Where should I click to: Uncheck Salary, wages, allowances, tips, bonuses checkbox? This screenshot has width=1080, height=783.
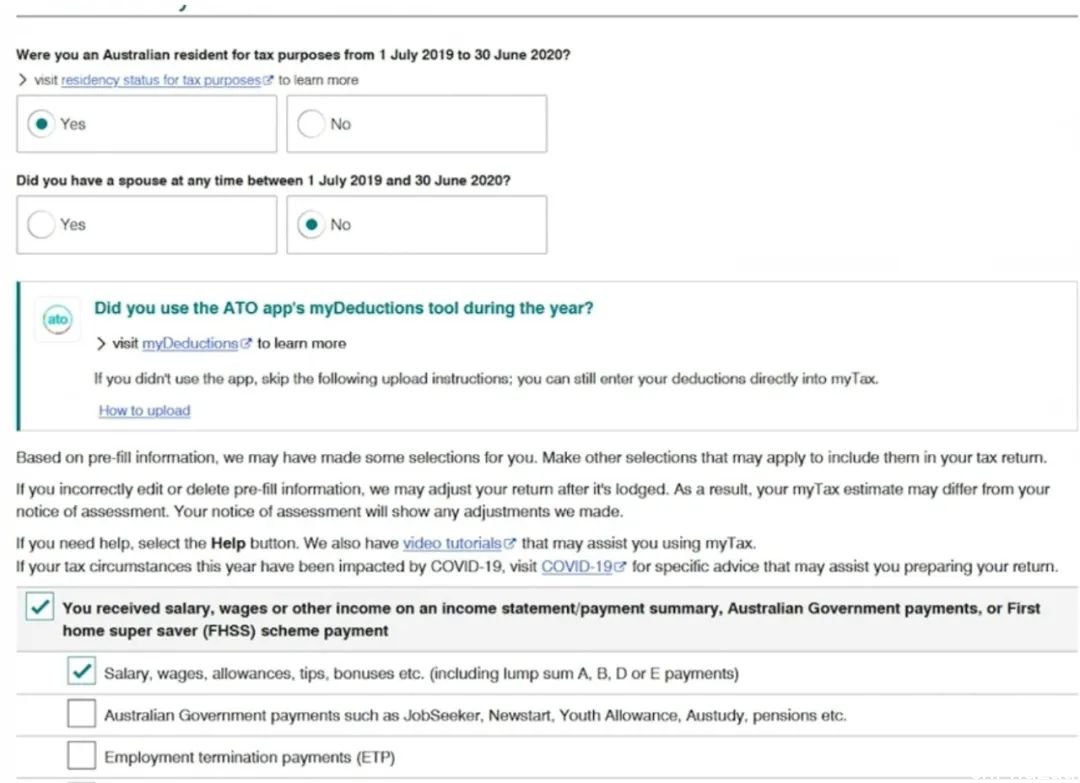pos(81,671)
